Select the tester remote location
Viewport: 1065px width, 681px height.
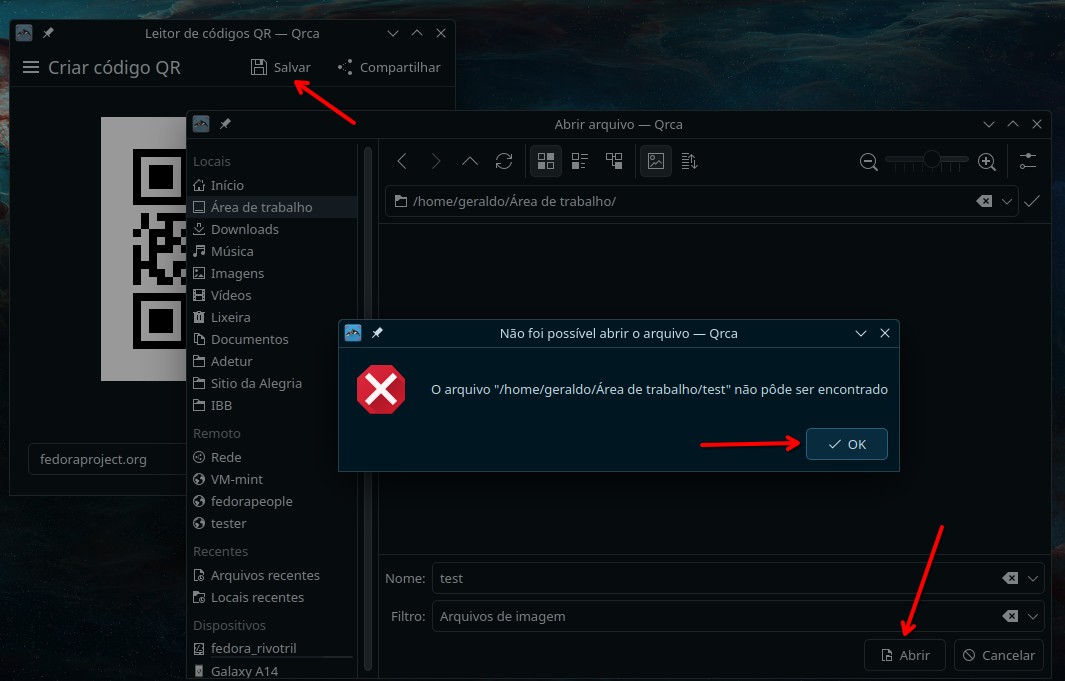[272, 523]
